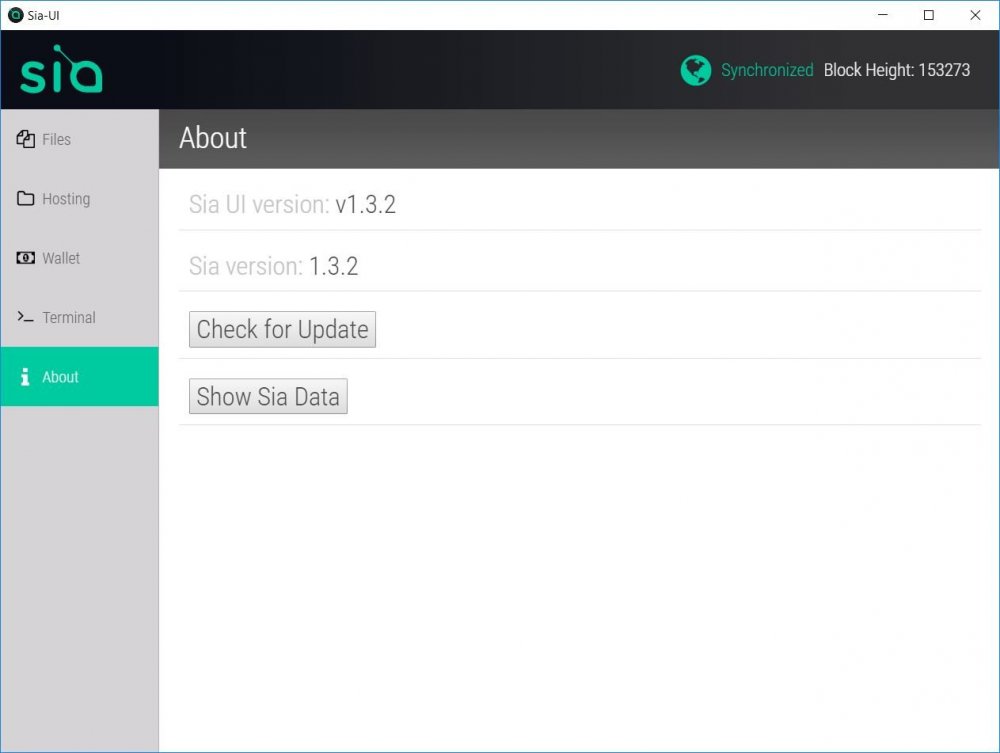Click the Sia-UI window title text
The image size is (1000, 753).
tap(43, 15)
